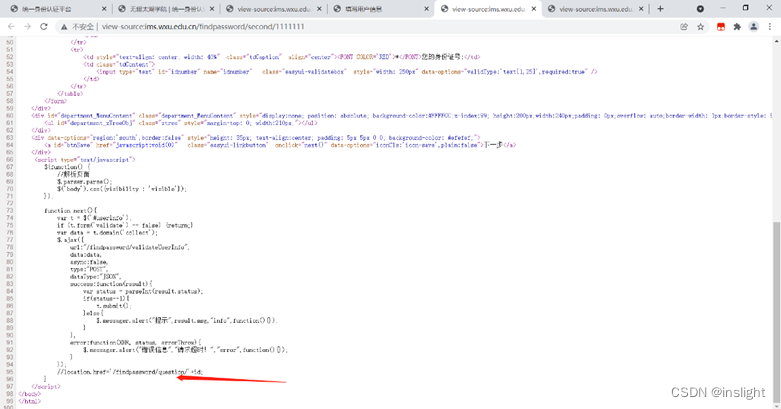Click the closing </body> tag line
781x409 pixels.
tap(29, 394)
